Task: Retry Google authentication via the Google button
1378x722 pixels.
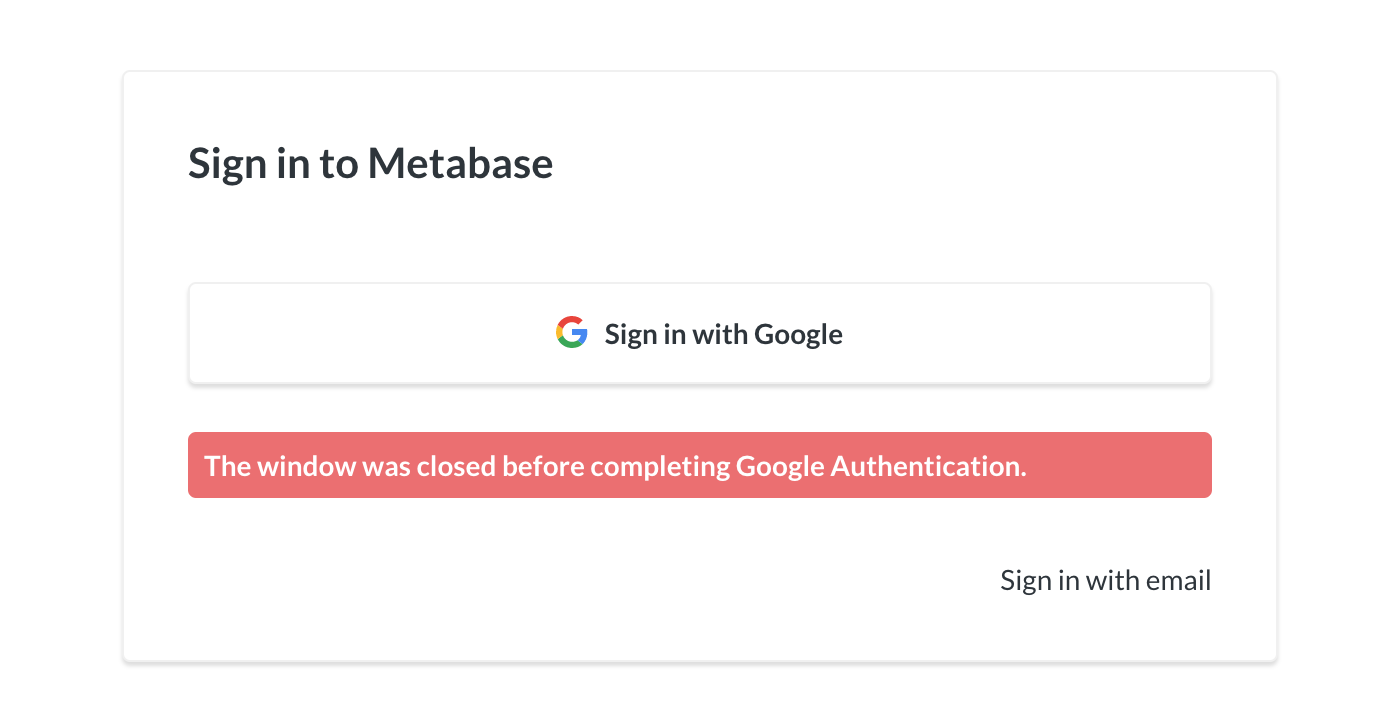Action: pos(699,333)
